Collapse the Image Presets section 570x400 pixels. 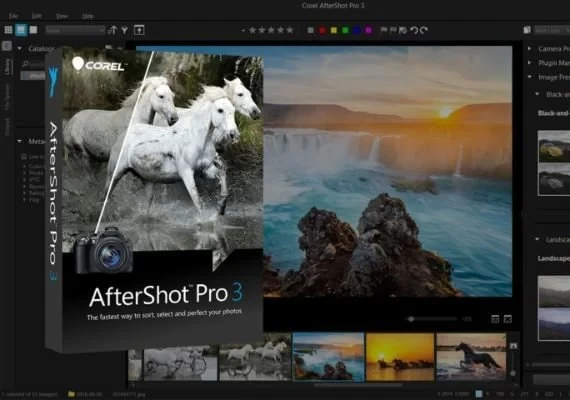(530, 77)
